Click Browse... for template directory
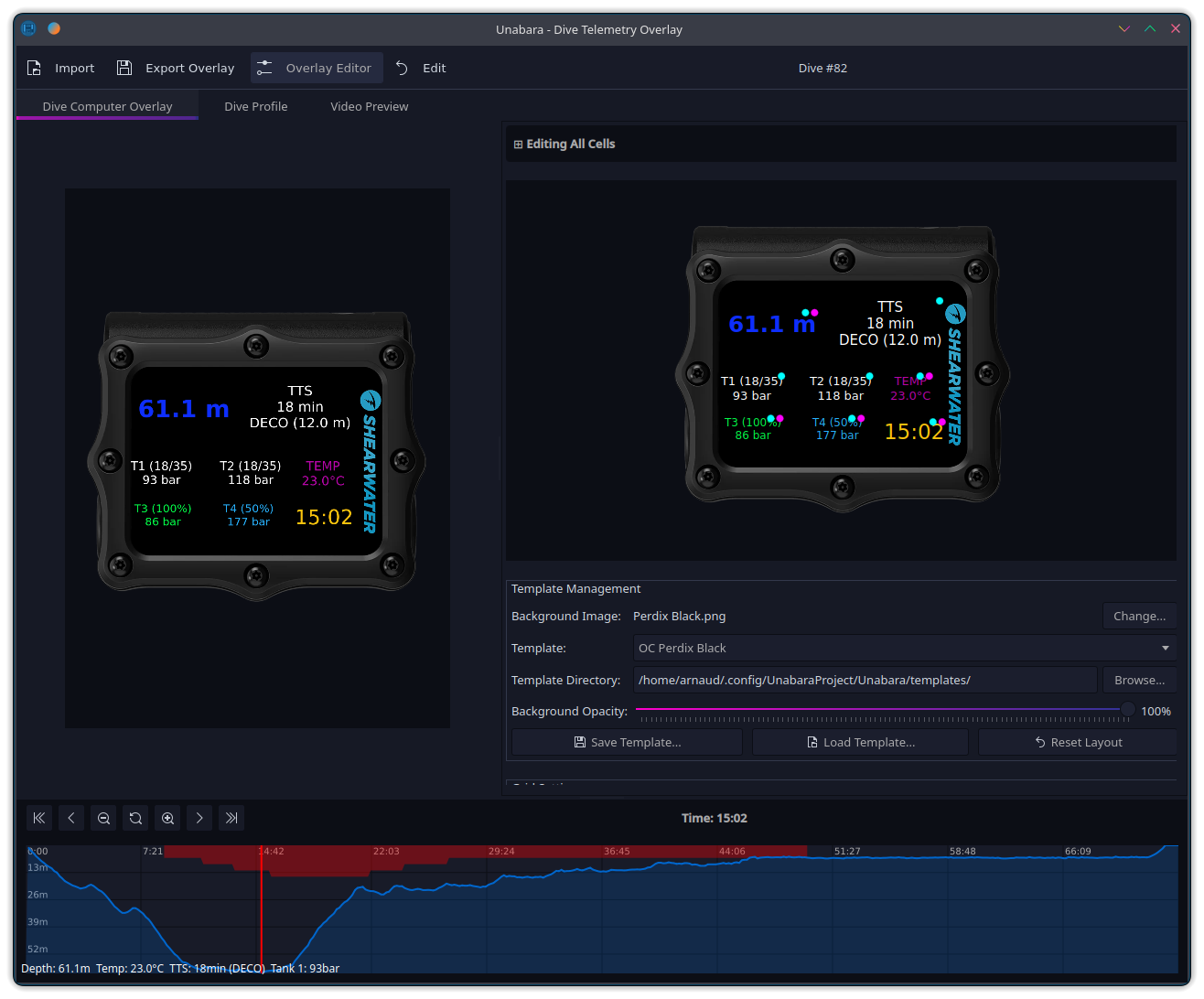The height and width of the screenshot is (999, 1204). click(1139, 680)
